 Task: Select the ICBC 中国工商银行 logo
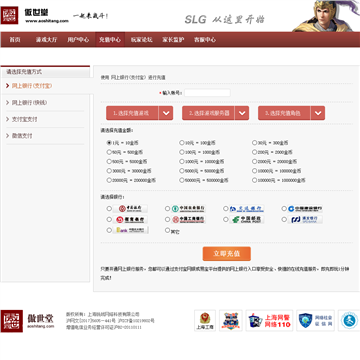click(189, 219)
